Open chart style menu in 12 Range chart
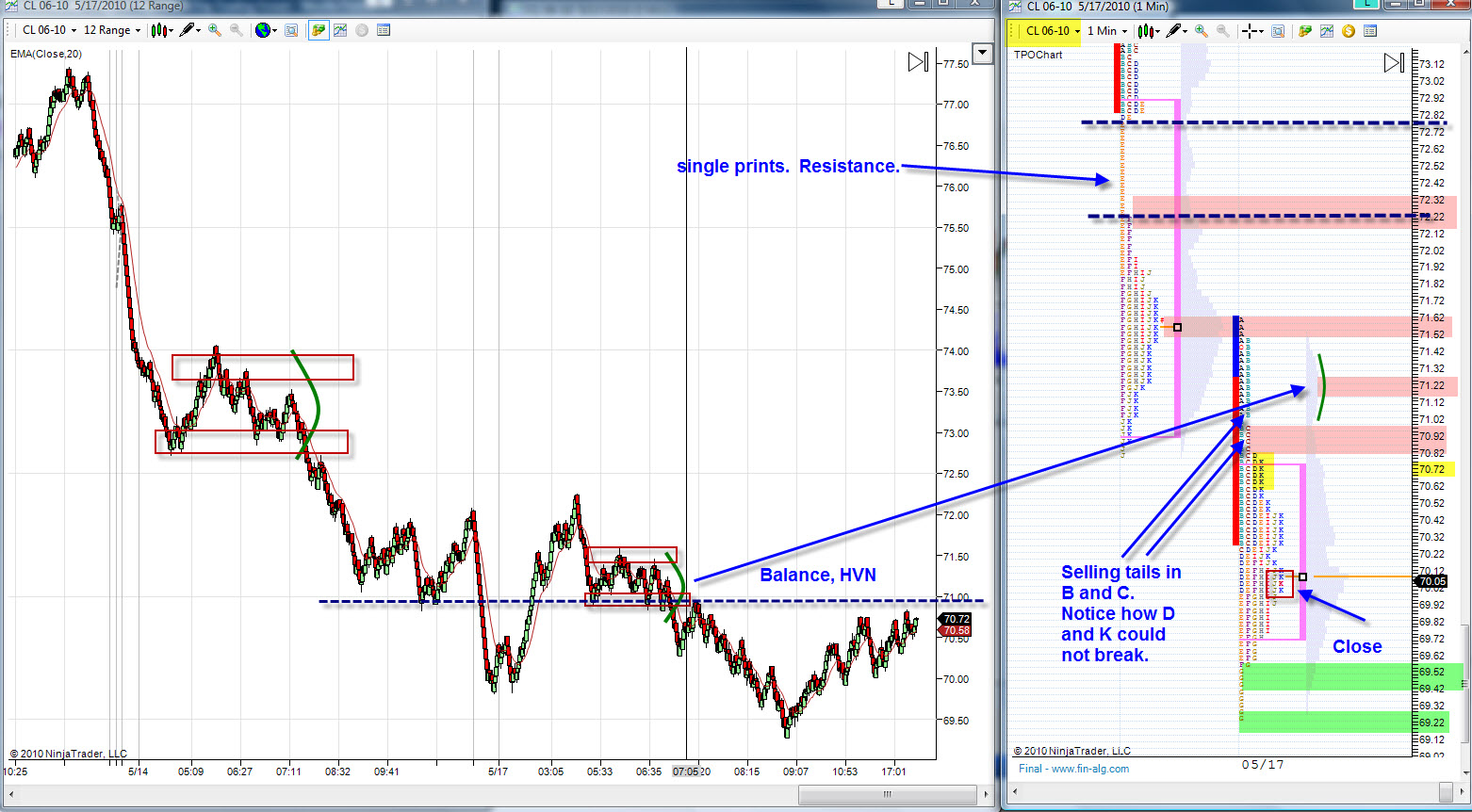This screenshot has height=812, width=1472. pyautogui.click(x=161, y=30)
